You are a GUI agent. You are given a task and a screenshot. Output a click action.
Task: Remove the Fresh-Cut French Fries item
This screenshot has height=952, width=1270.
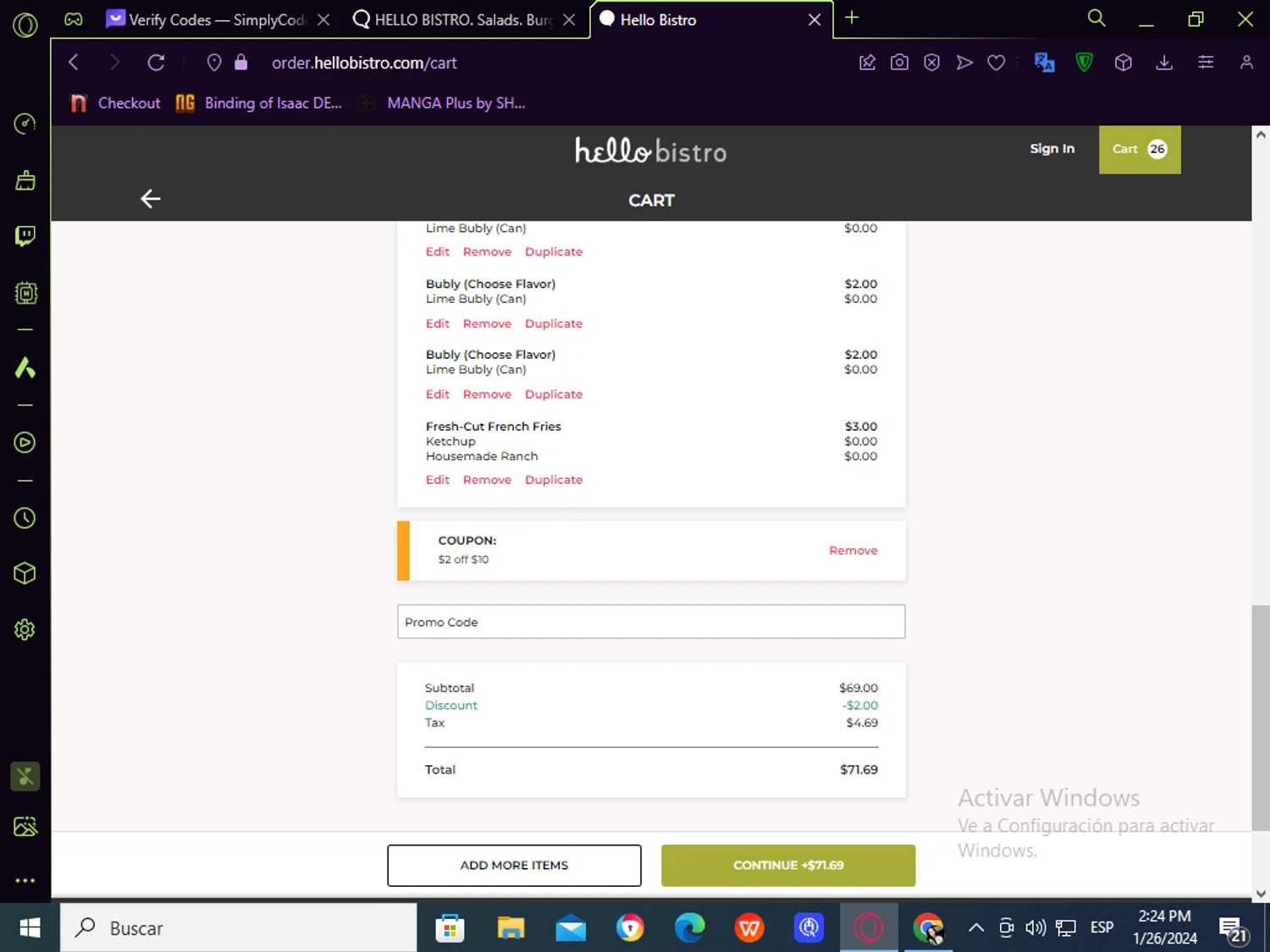click(487, 480)
